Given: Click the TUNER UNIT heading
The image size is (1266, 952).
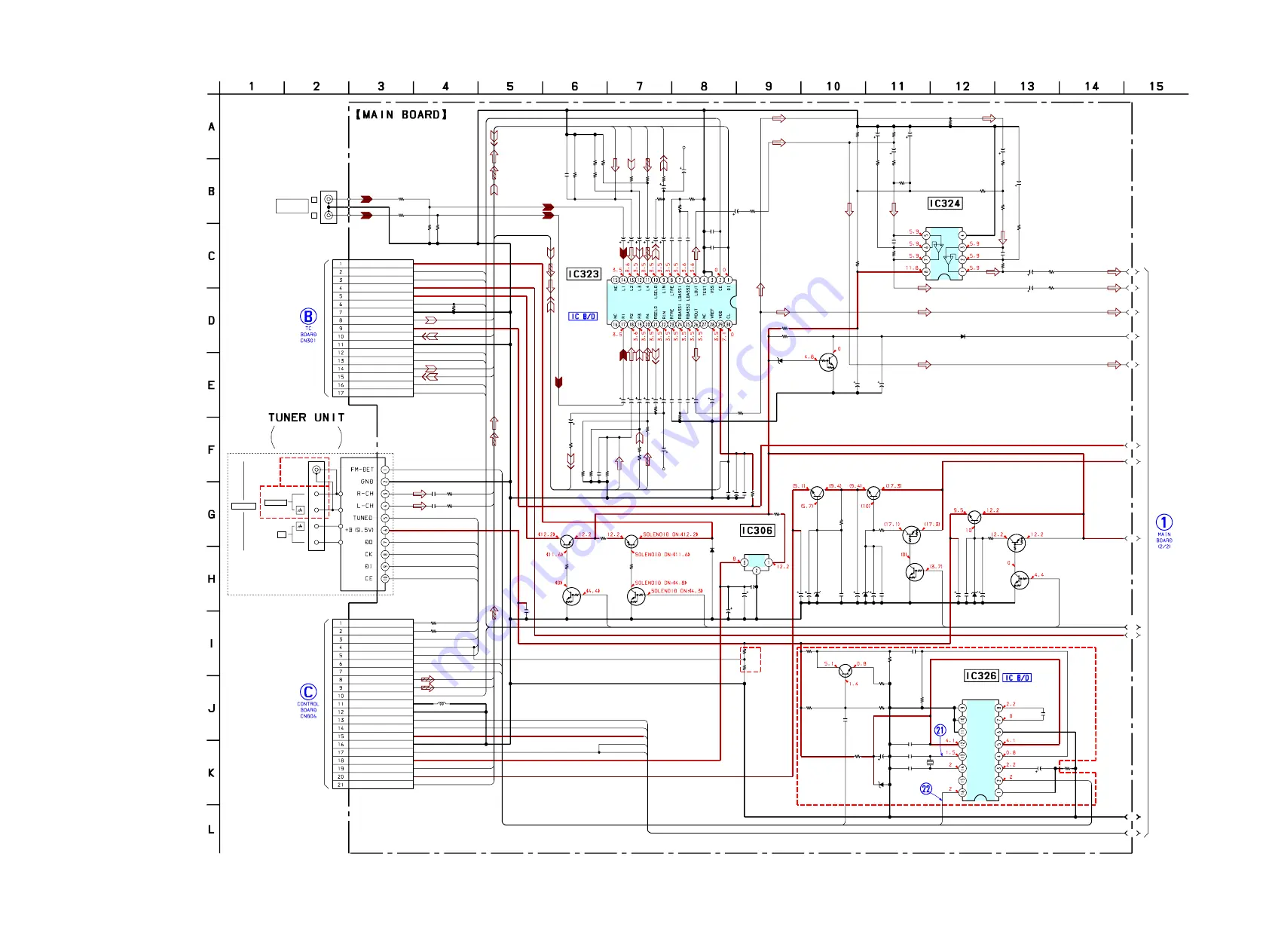Looking at the screenshot, I should coord(307,418).
